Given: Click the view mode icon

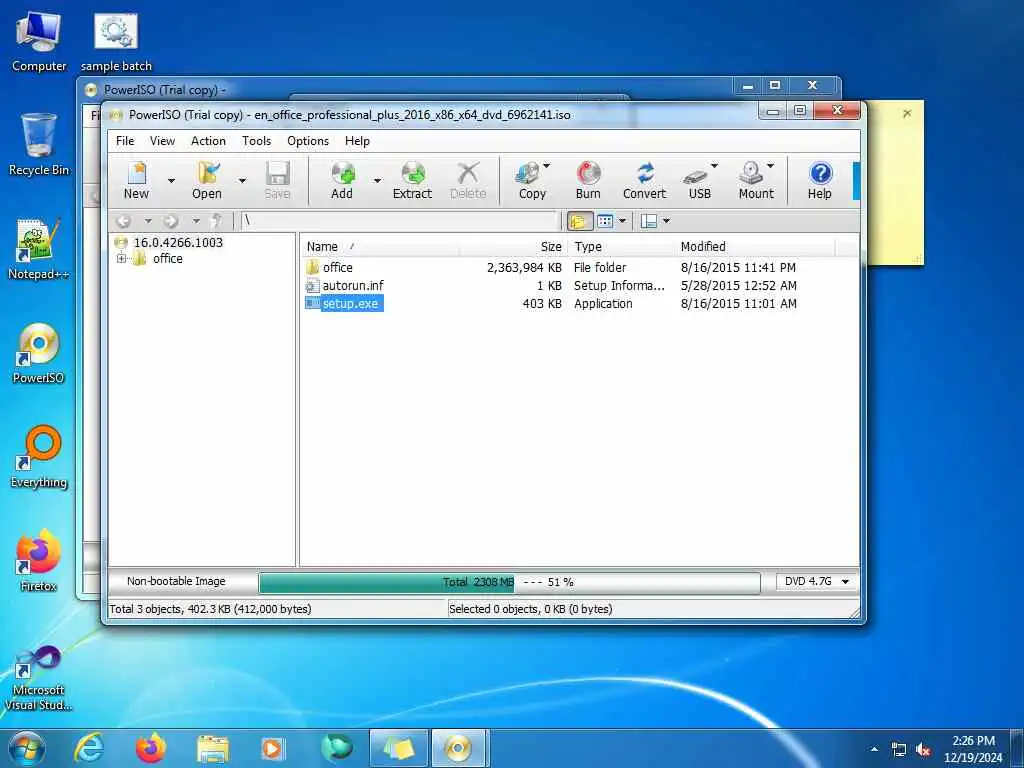Looking at the screenshot, I should tap(605, 221).
